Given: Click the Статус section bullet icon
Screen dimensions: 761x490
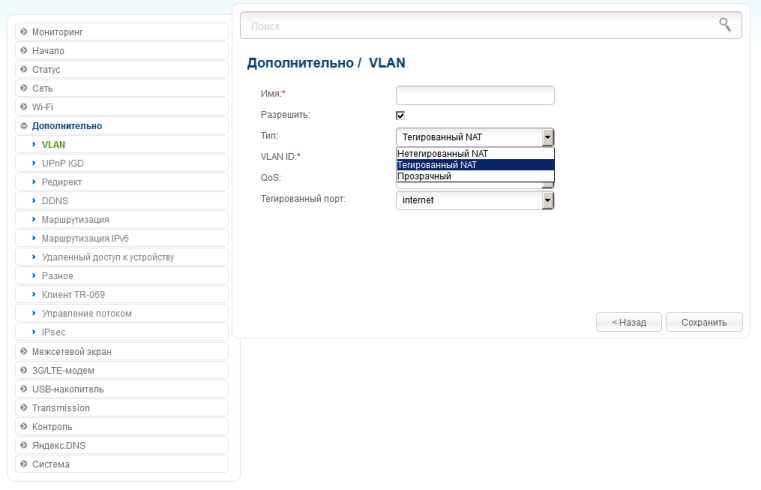Looking at the screenshot, I should coord(23,69).
